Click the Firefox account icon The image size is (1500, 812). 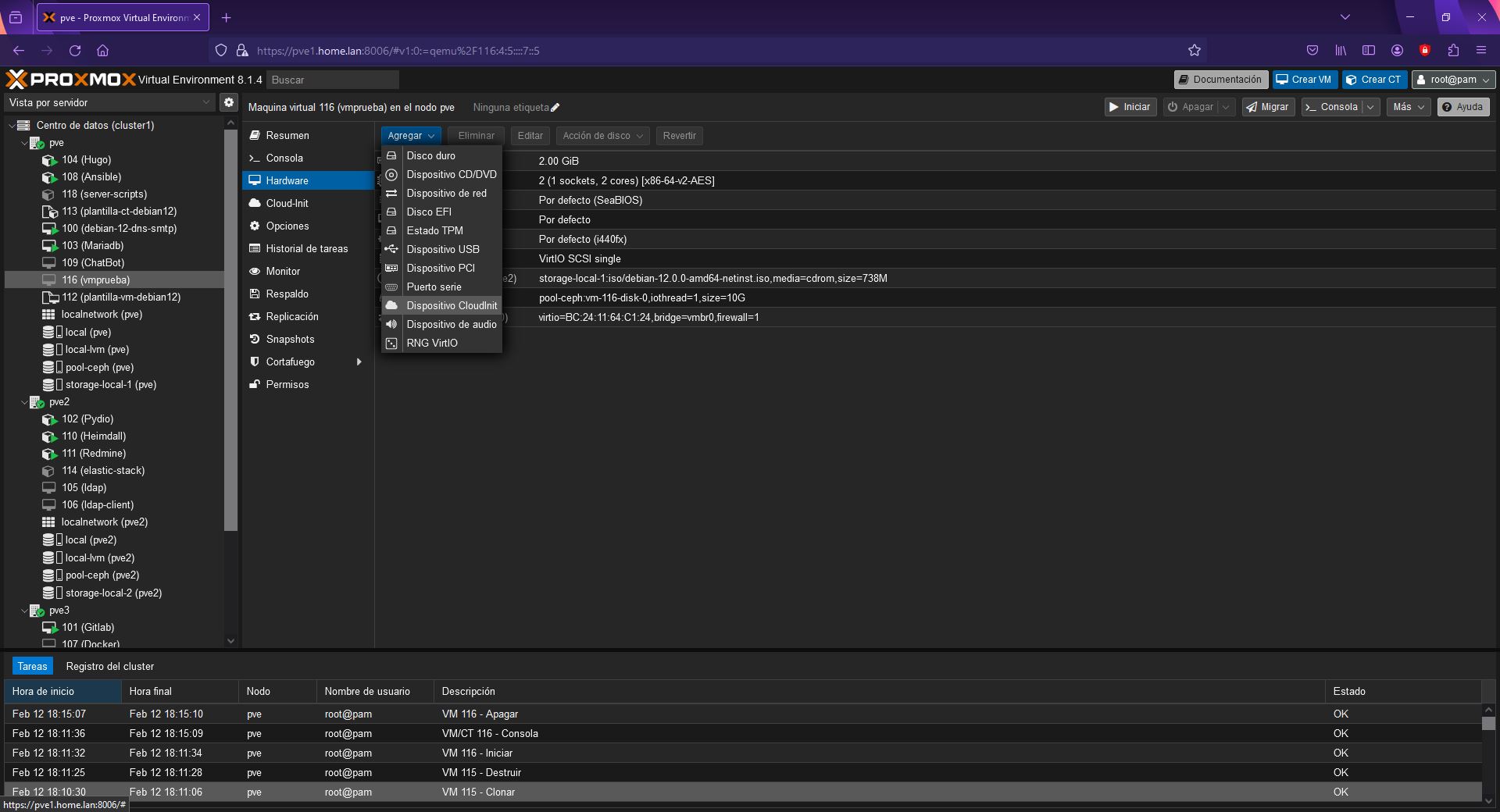click(1397, 51)
